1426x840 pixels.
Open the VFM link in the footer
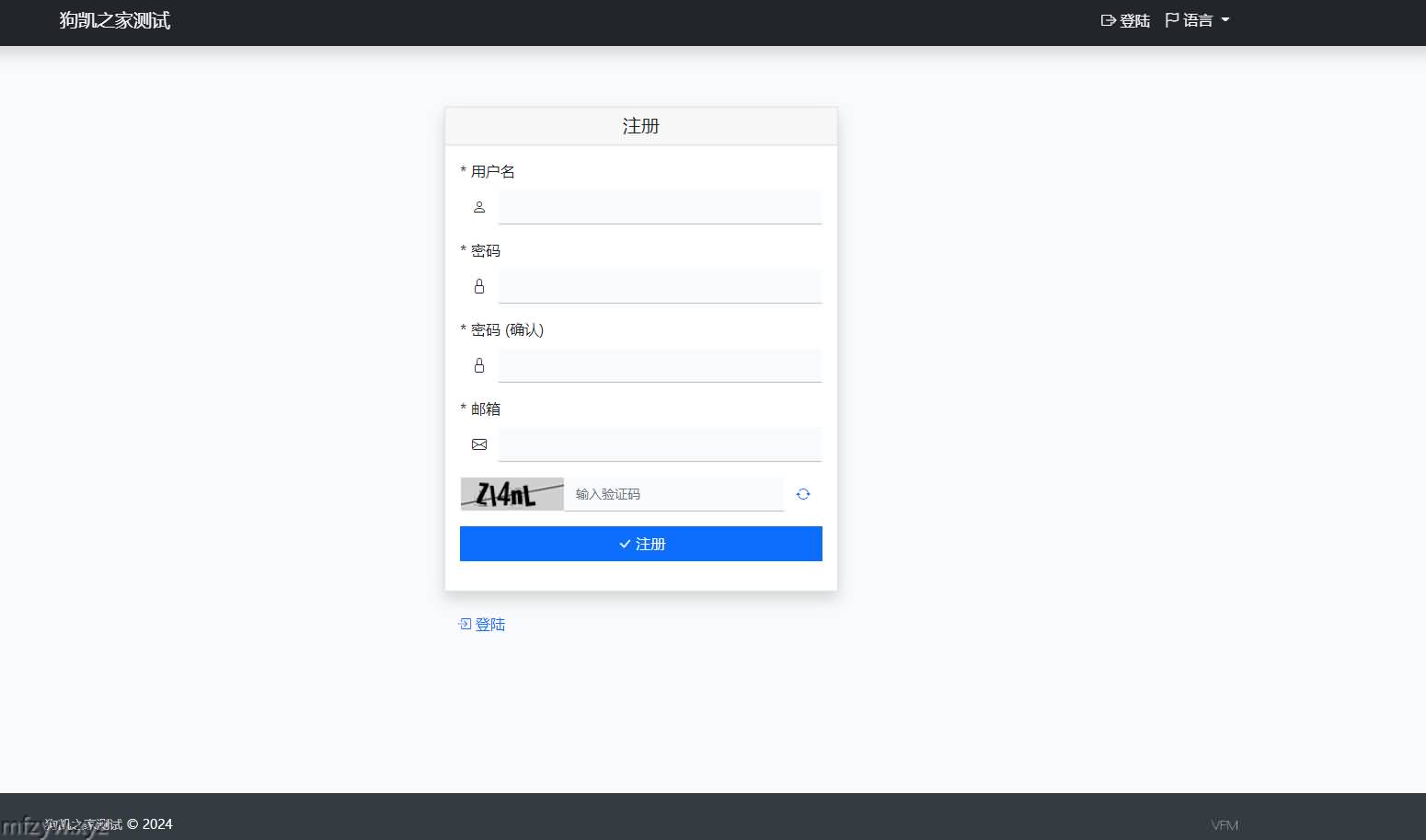(x=1225, y=825)
